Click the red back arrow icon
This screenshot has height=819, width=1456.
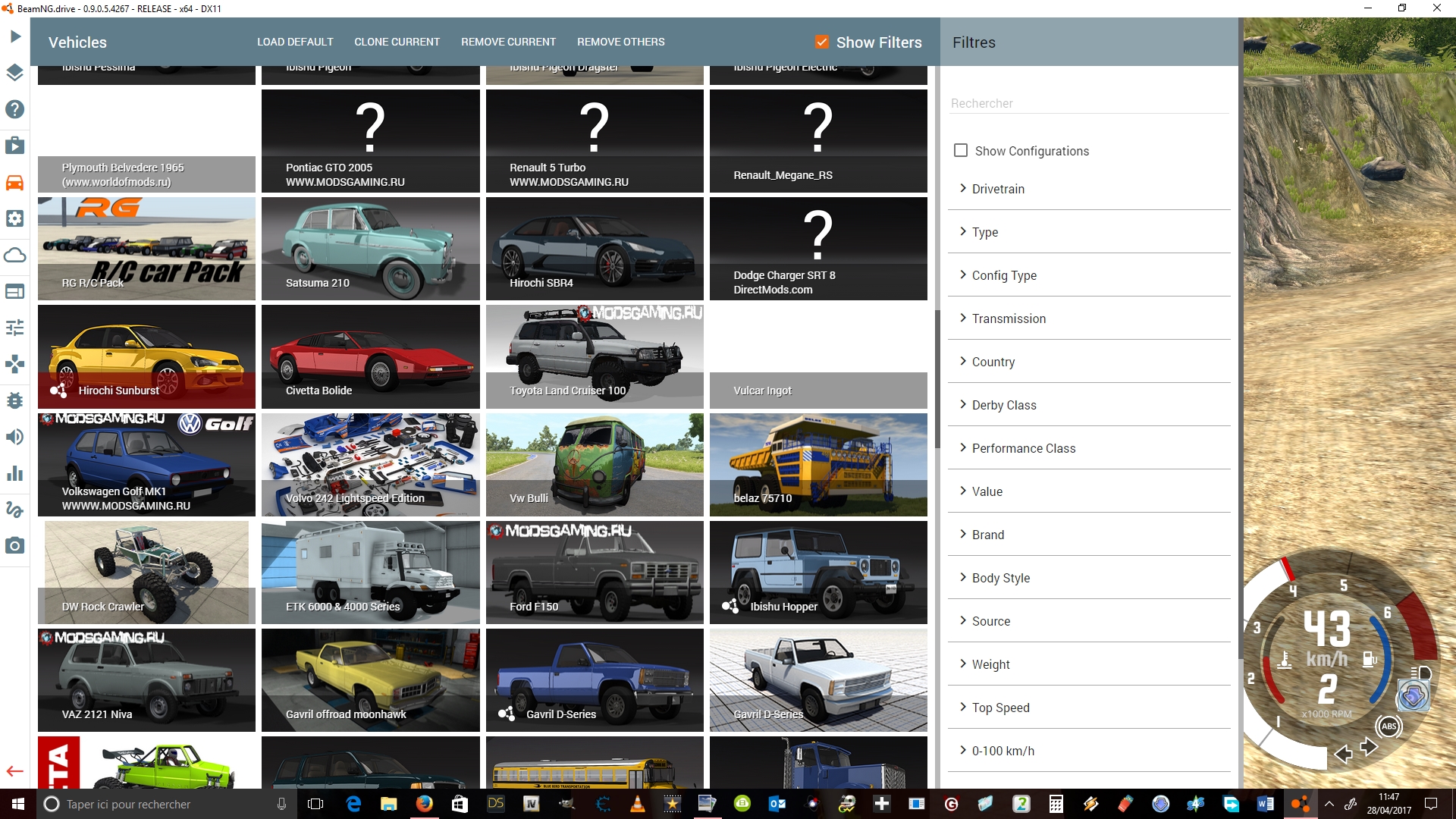pyautogui.click(x=15, y=771)
